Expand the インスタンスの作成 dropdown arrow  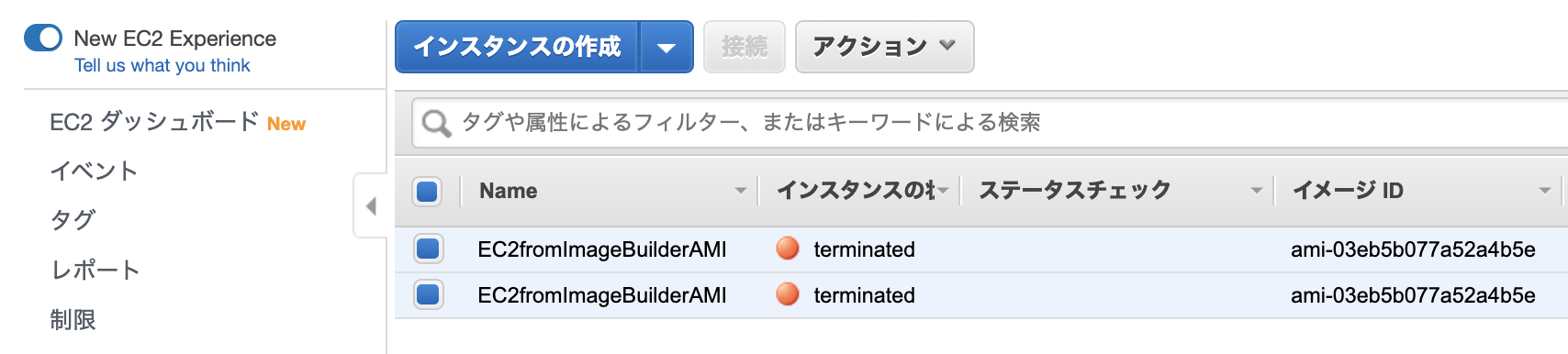[666, 47]
